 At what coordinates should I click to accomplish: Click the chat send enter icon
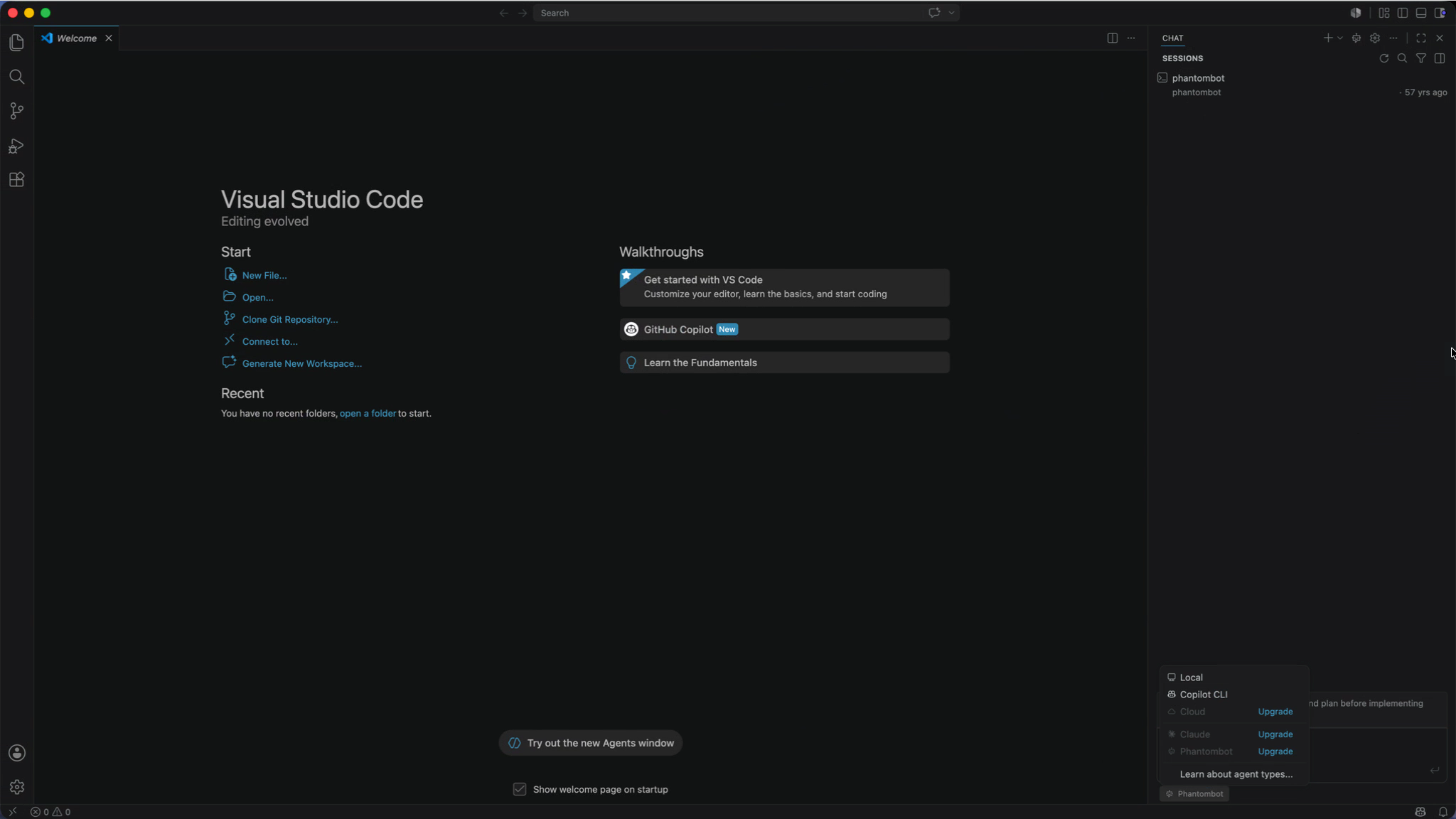click(1435, 770)
